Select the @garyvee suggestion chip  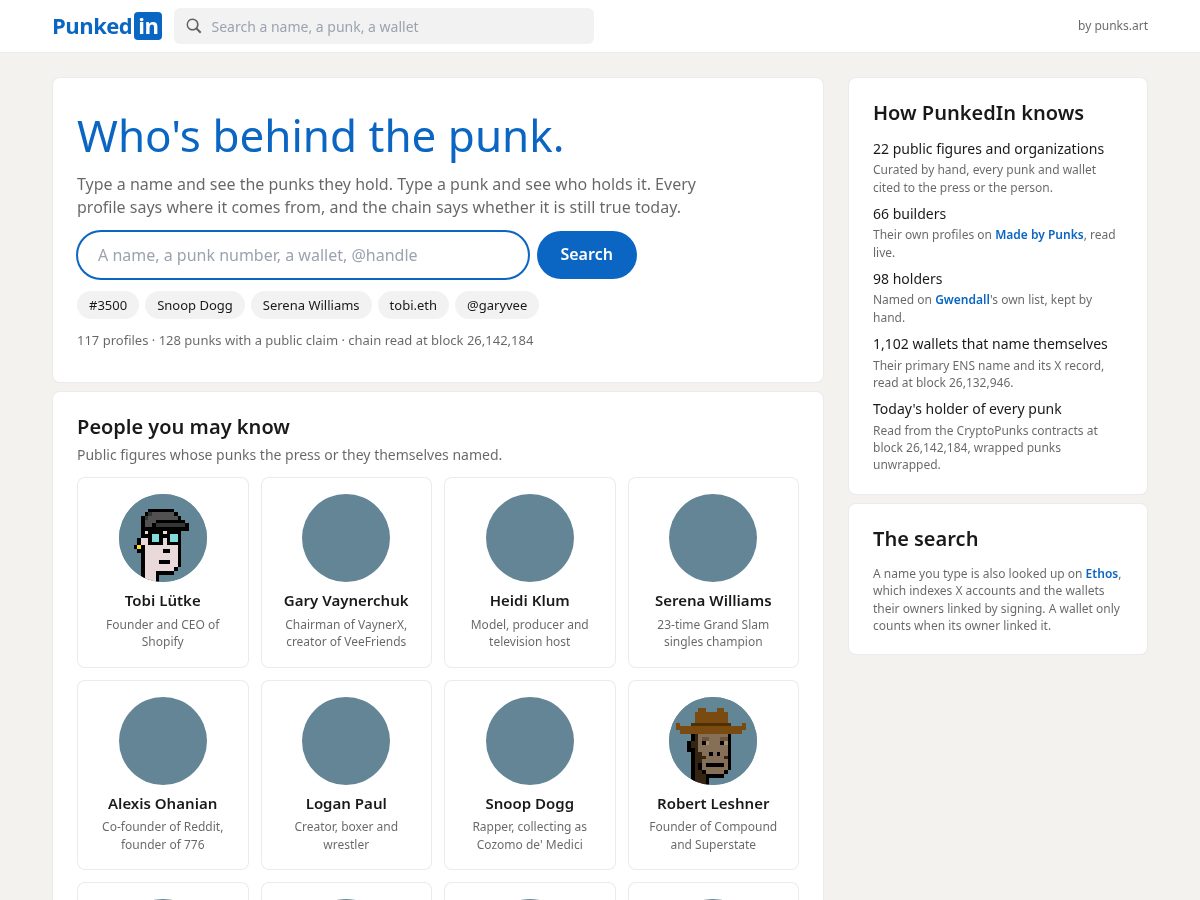click(497, 305)
